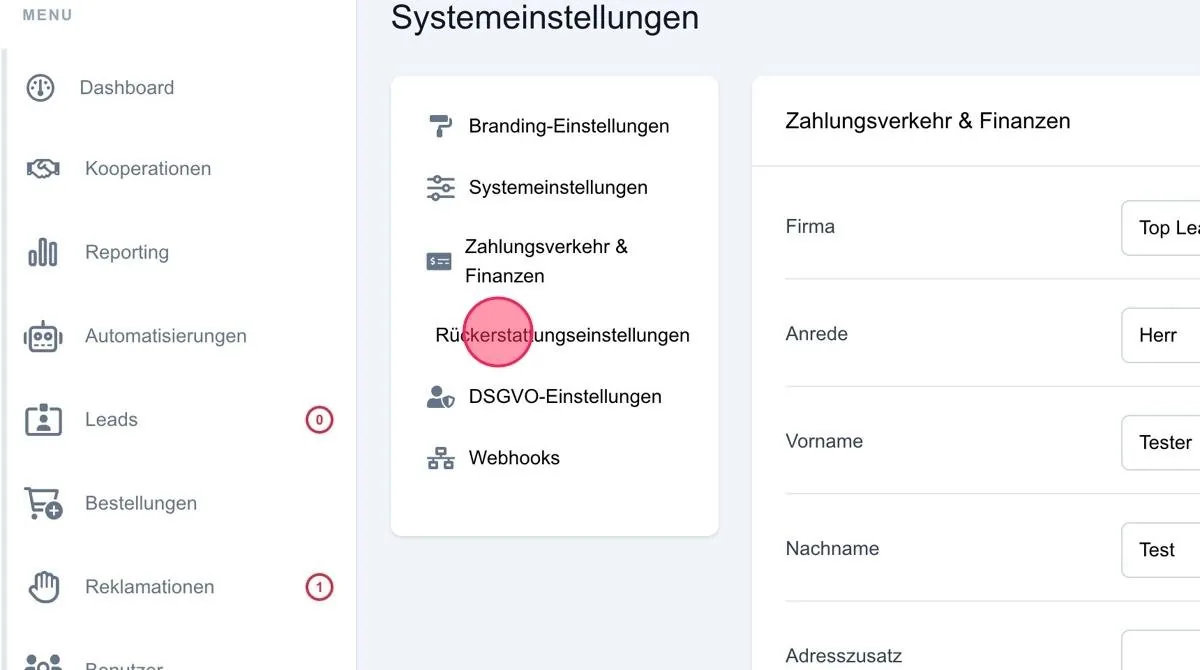Viewport: 1200px width, 670px height.
Task: Click the Vorname label
Action: 824,441
